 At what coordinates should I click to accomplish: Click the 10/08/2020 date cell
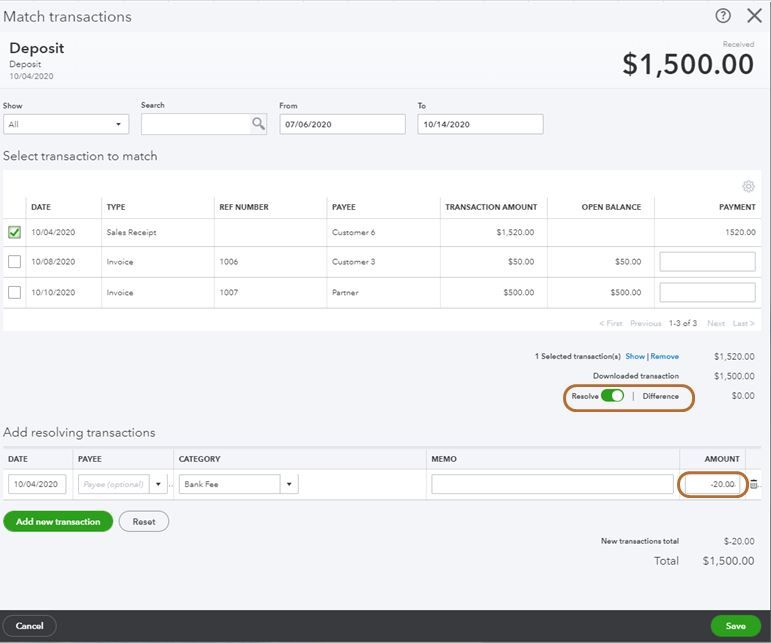point(53,262)
